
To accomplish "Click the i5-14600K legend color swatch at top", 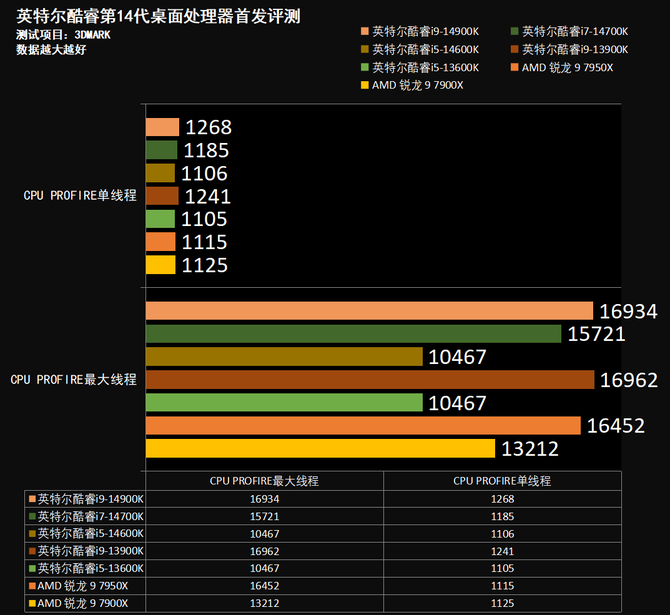I will point(364,49).
